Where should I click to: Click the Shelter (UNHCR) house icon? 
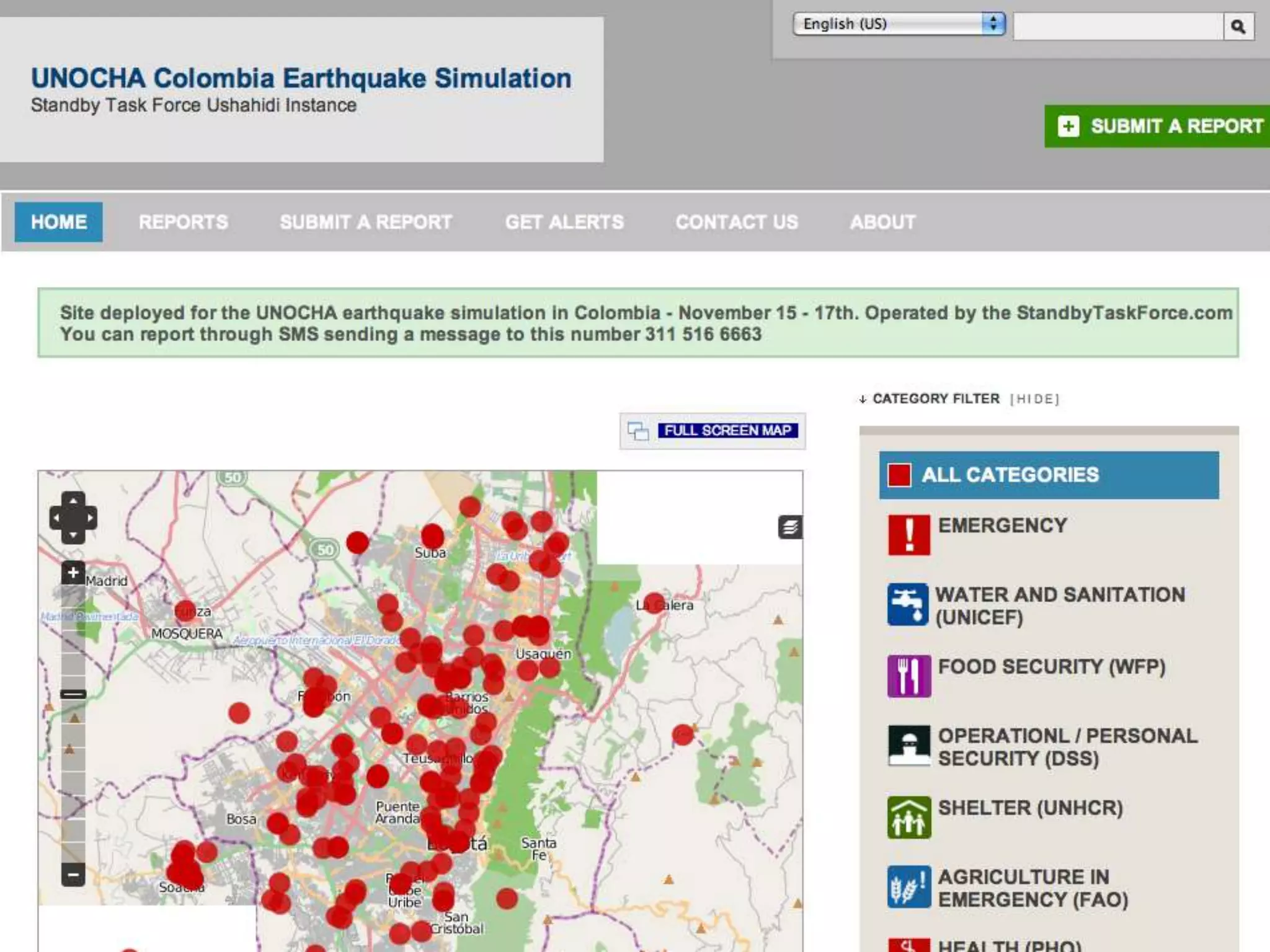point(908,818)
